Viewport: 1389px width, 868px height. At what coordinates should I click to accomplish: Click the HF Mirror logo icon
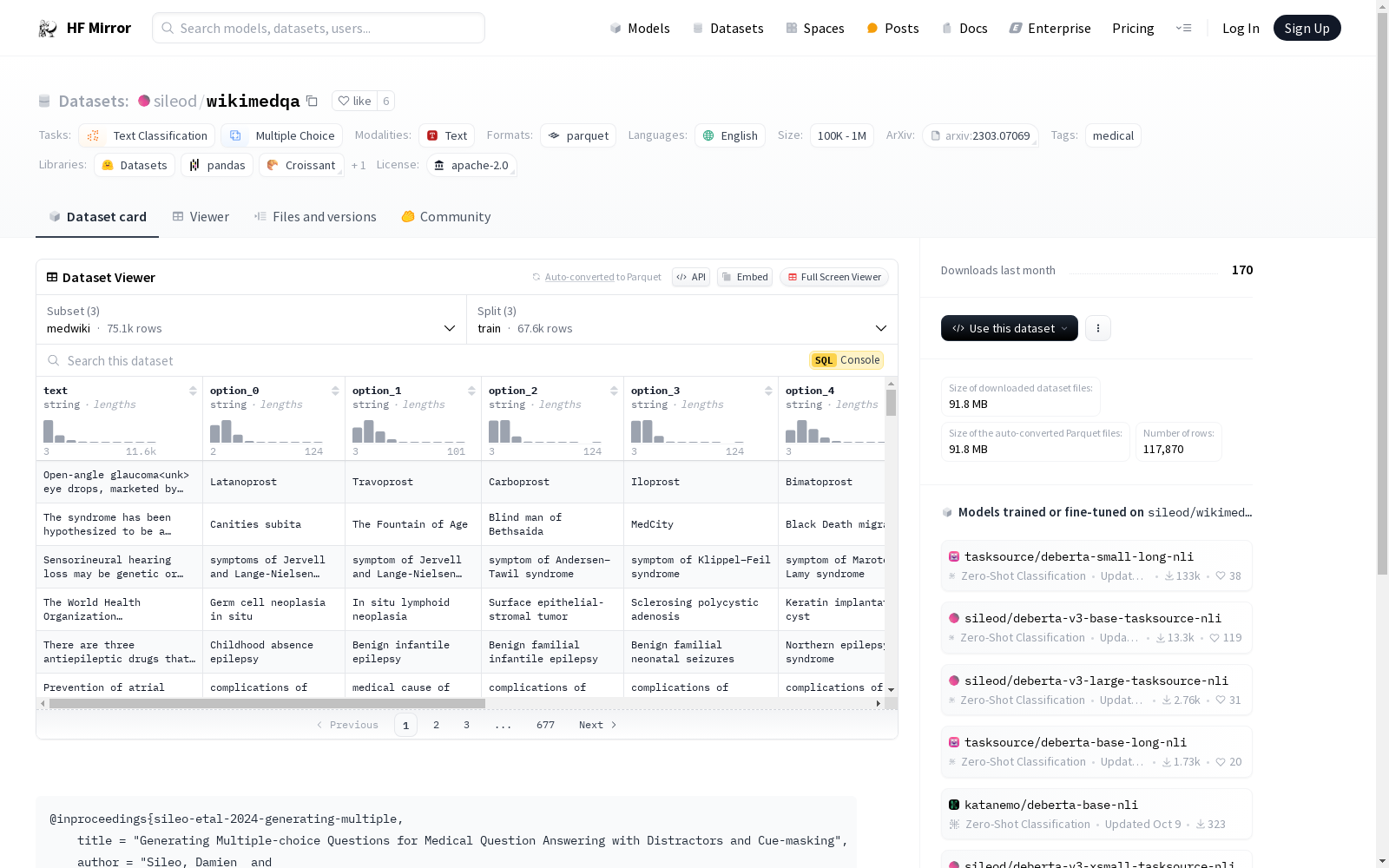click(x=48, y=29)
